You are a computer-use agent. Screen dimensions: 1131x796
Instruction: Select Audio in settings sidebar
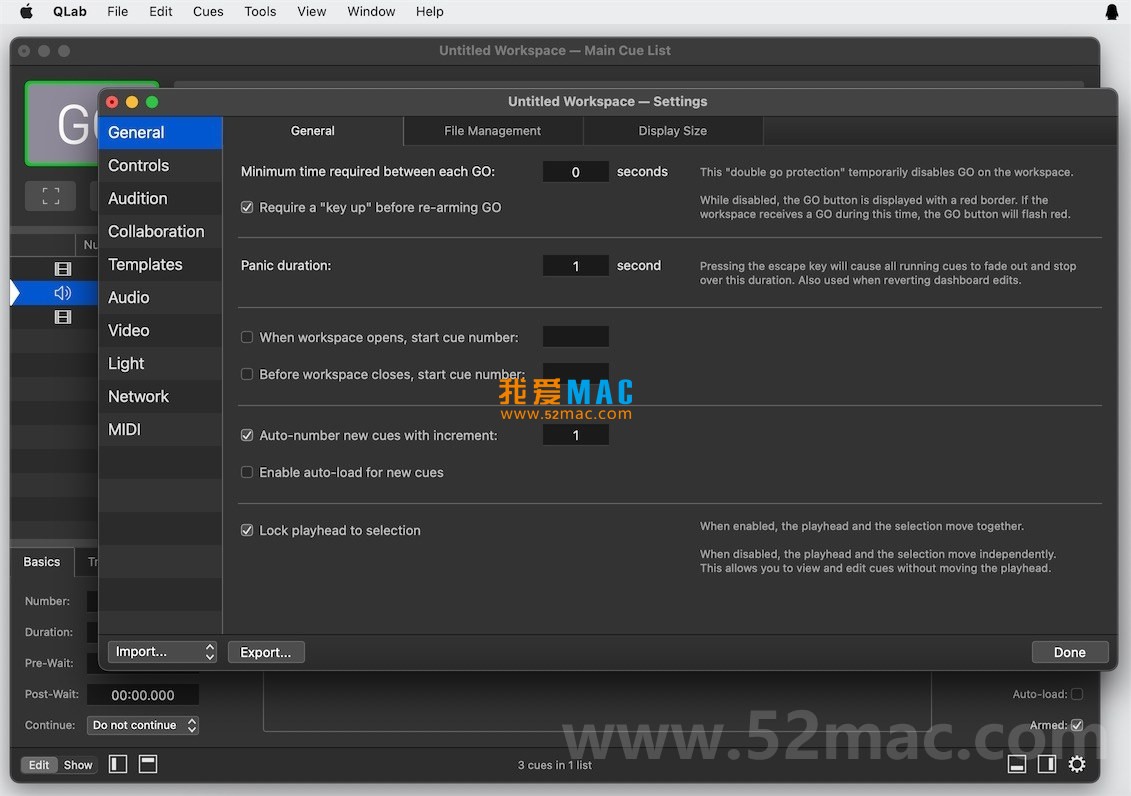(160, 298)
